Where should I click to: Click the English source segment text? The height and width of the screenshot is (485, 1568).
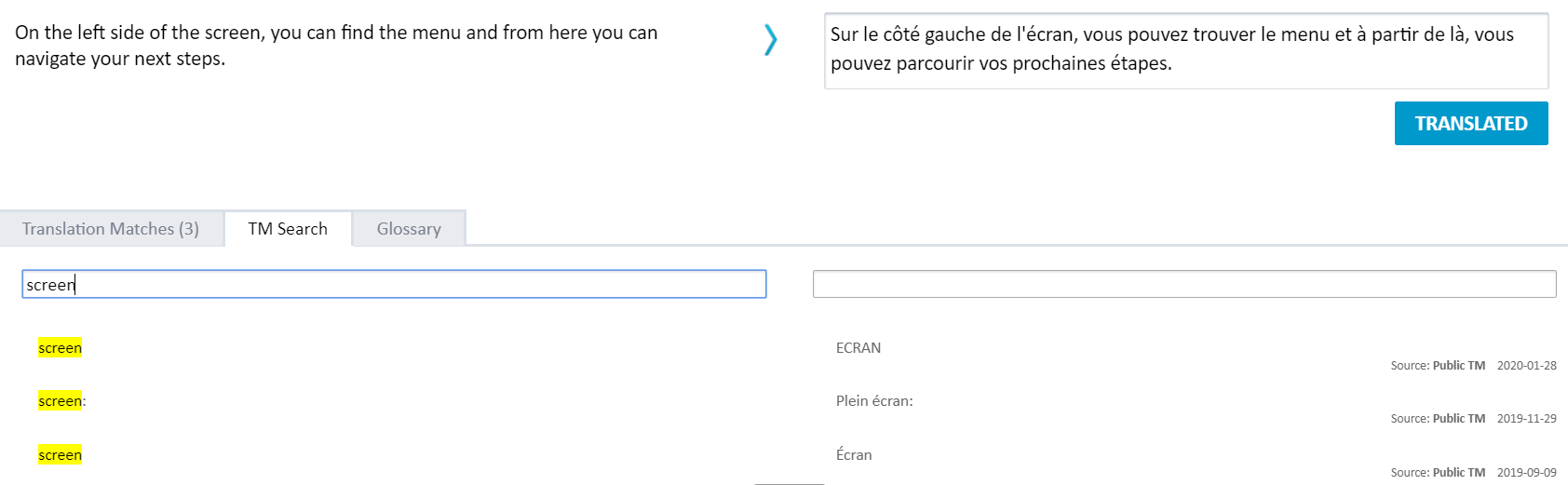[x=336, y=46]
